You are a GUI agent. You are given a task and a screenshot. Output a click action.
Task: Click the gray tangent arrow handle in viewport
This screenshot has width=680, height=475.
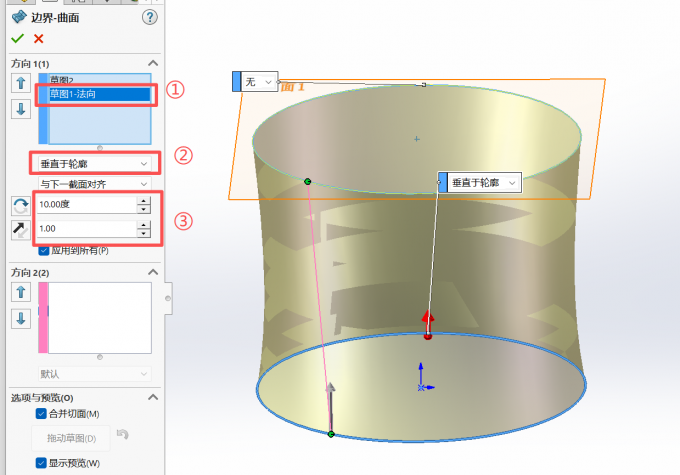pyautogui.click(x=330, y=406)
